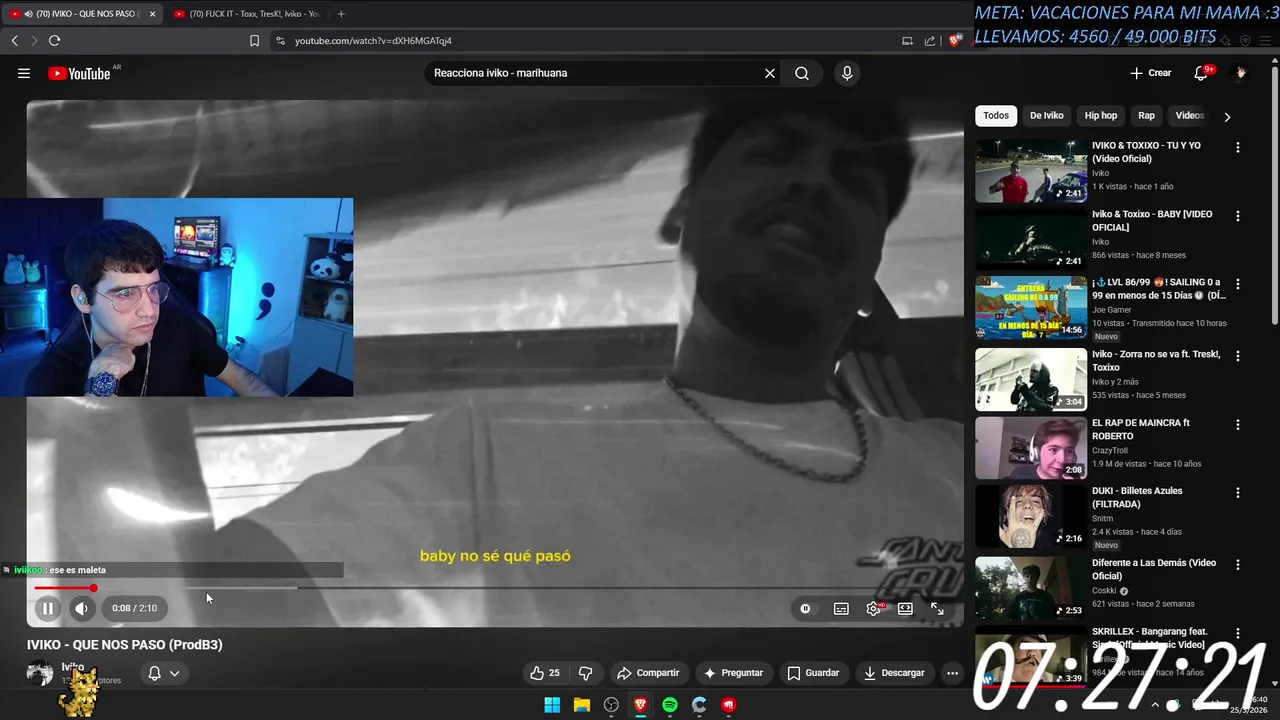
Task: Mute the video with the speaker icon
Action: pos(81,608)
